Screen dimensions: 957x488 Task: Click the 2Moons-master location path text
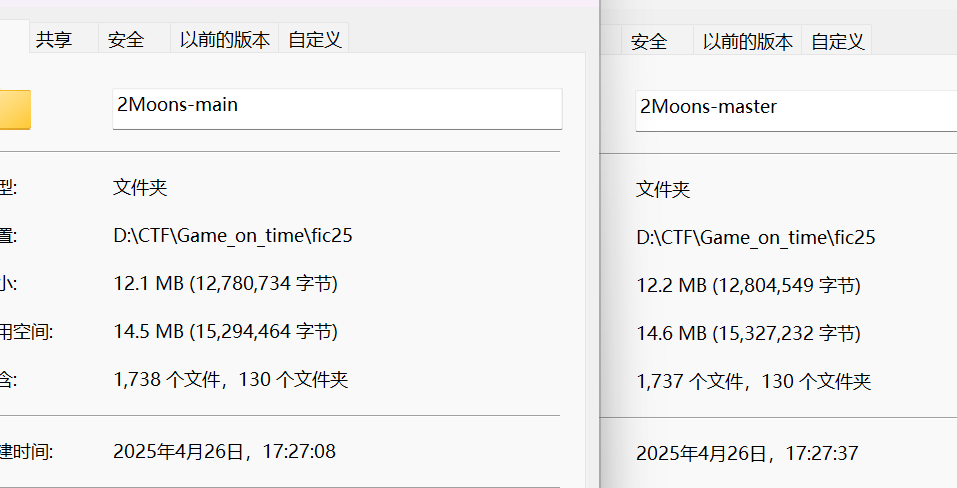tap(756, 238)
